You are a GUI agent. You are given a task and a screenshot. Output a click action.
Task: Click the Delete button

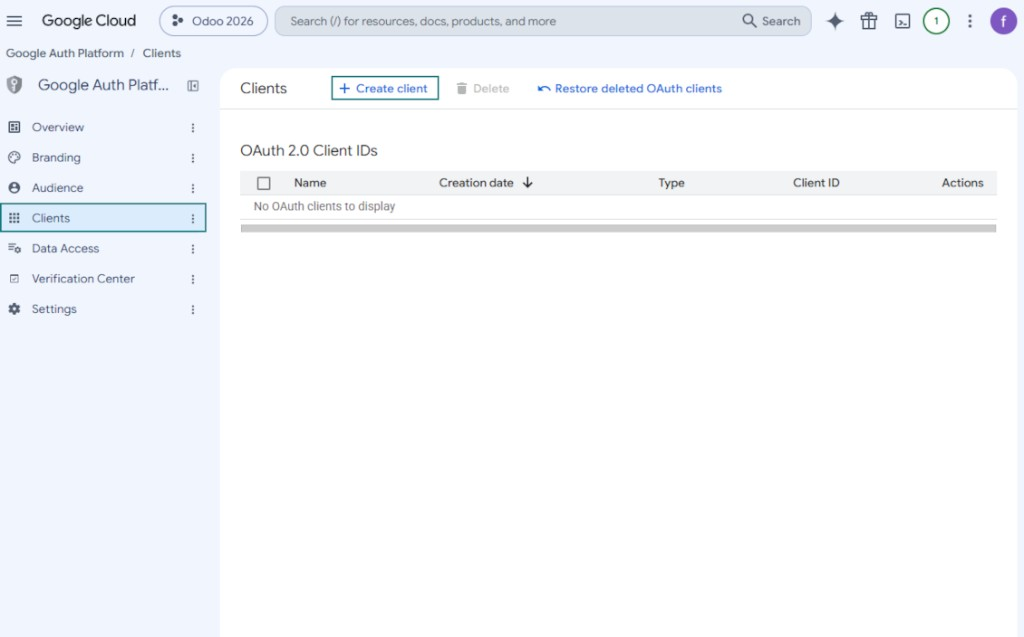coord(483,88)
